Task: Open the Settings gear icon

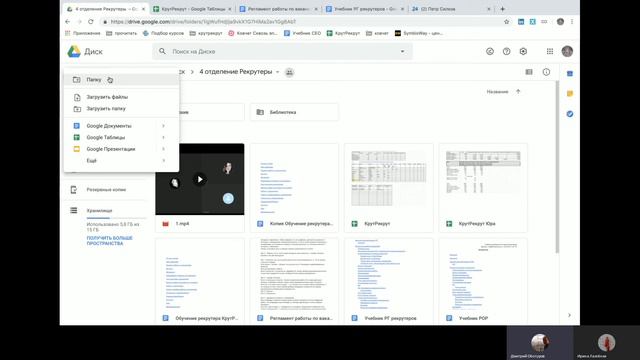Action: coord(523,51)
